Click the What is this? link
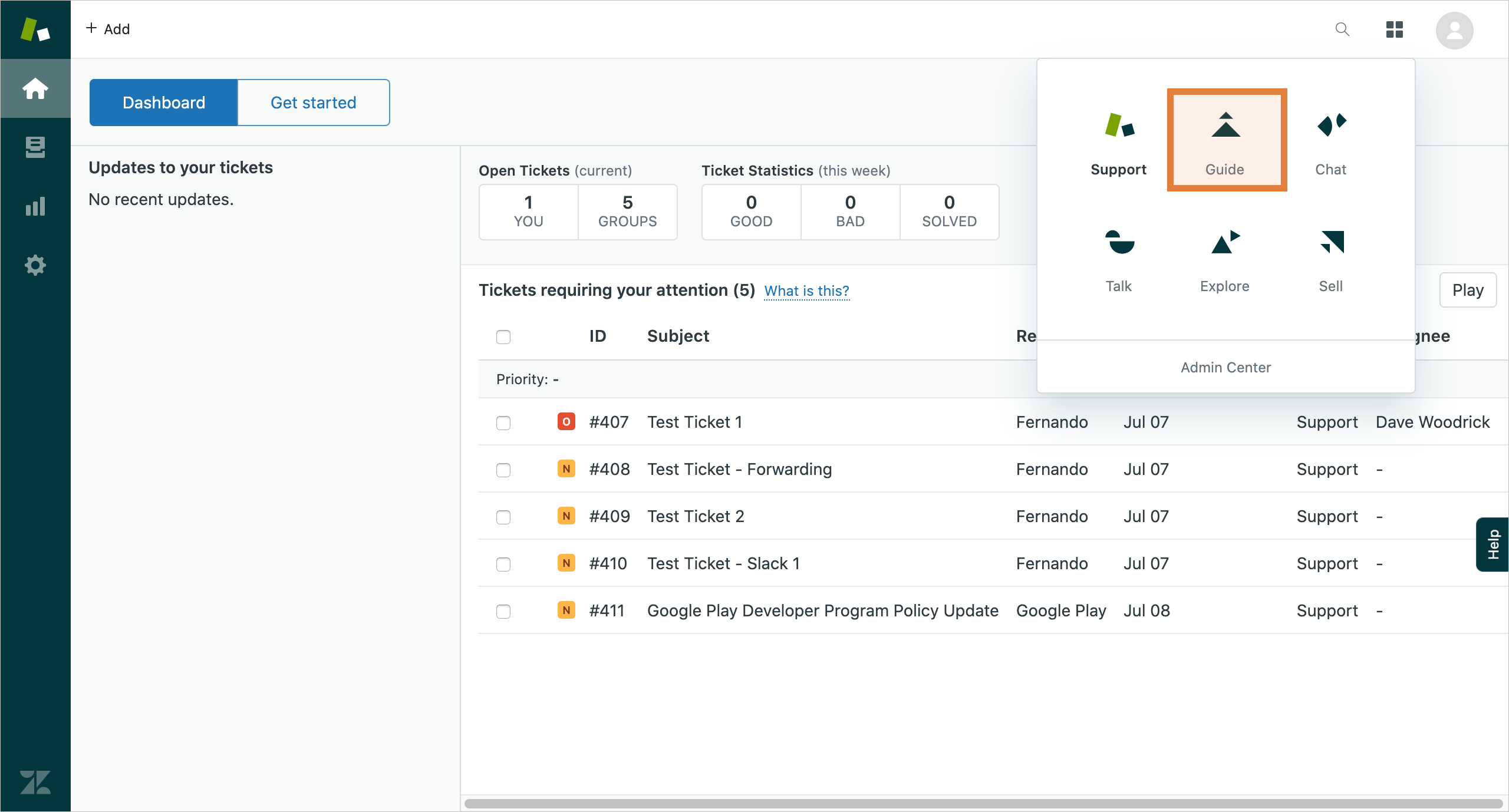 (806, 291)
